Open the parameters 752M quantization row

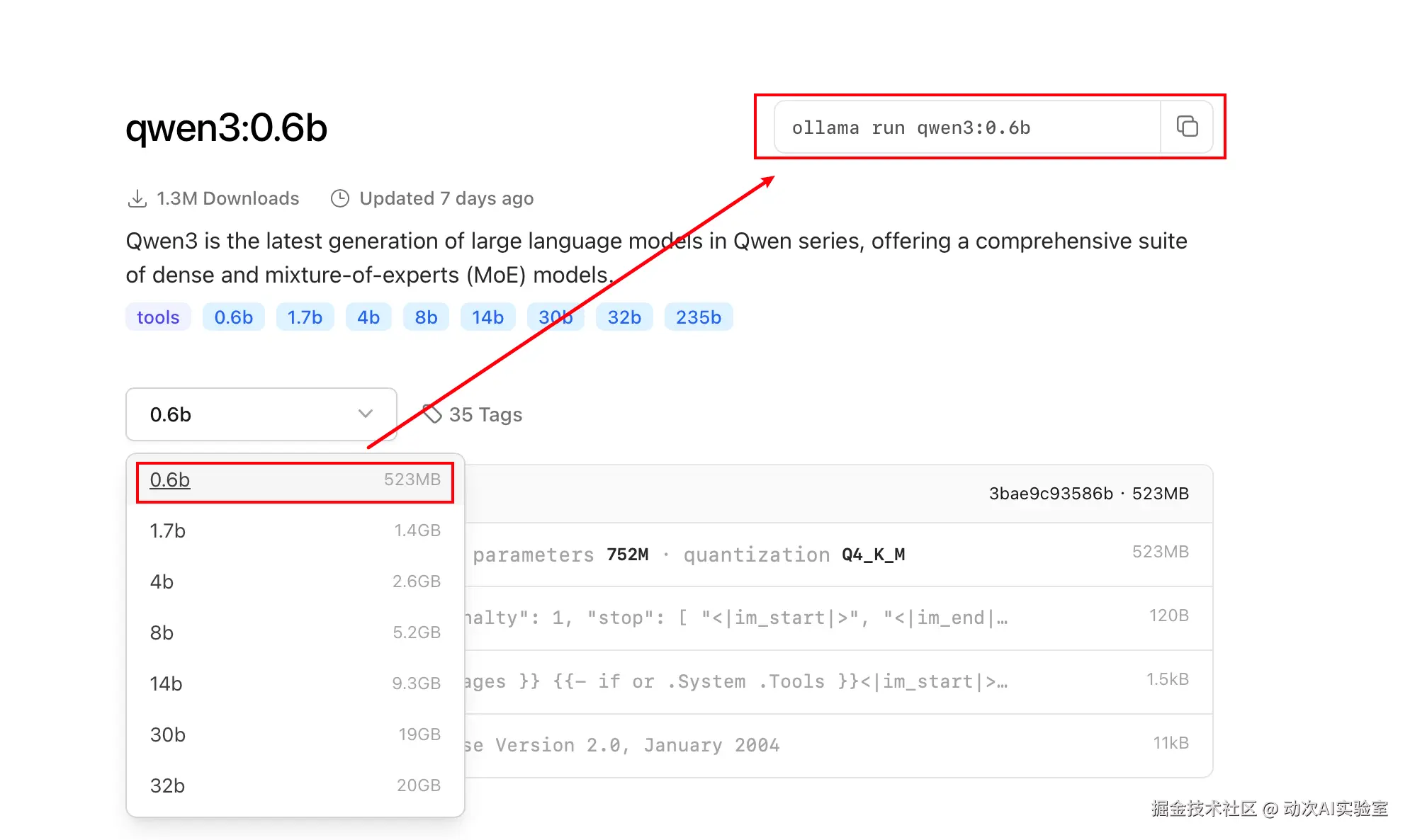pos(836,555)
